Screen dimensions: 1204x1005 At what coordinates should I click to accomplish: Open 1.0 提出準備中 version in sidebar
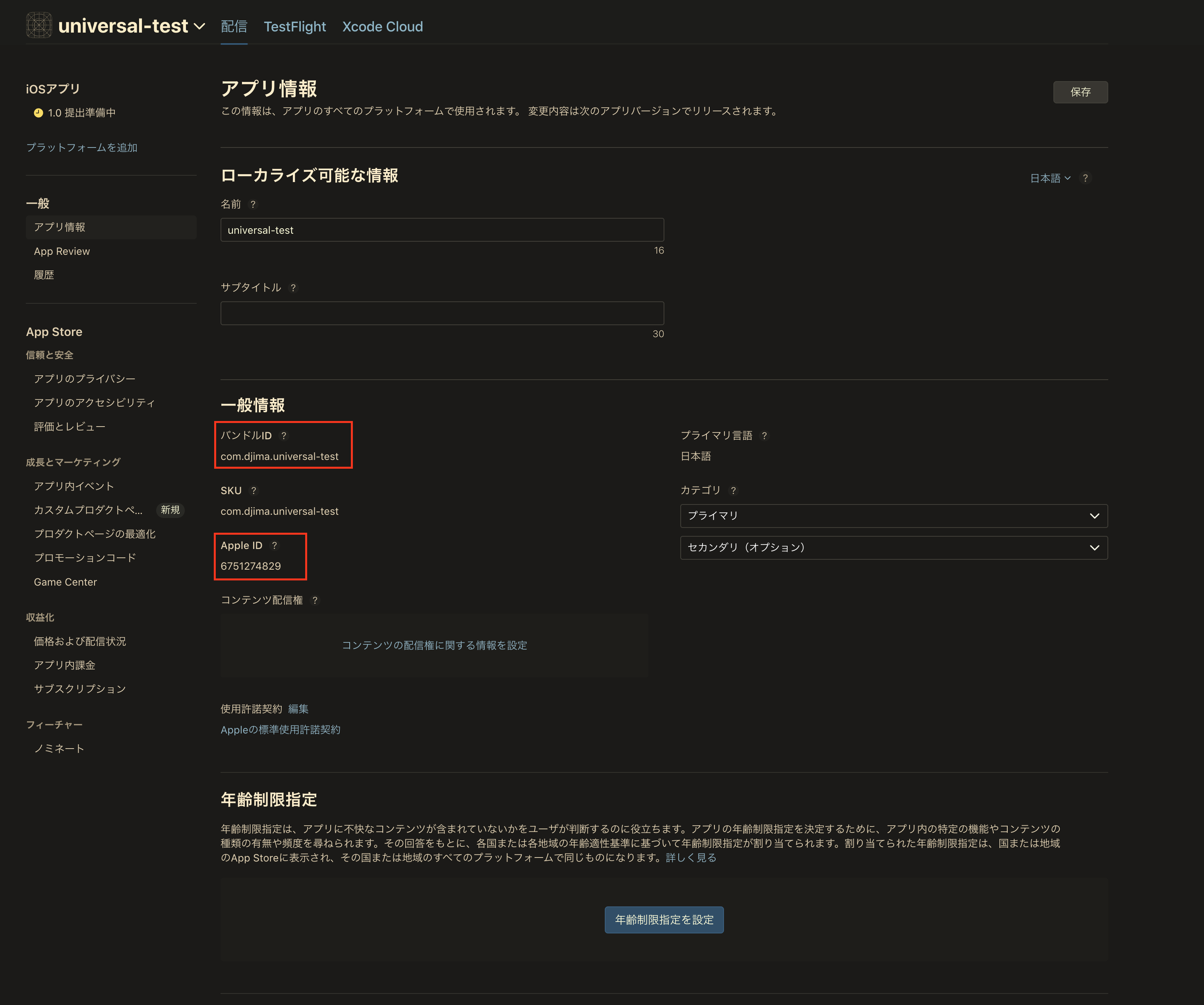coord(81,113)
